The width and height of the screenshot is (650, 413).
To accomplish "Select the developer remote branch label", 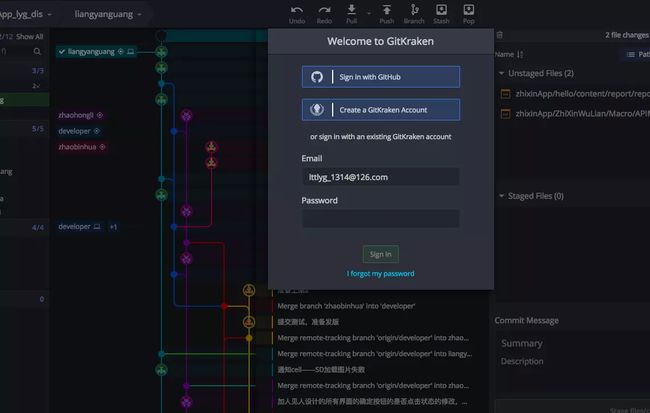I will 79,131.
